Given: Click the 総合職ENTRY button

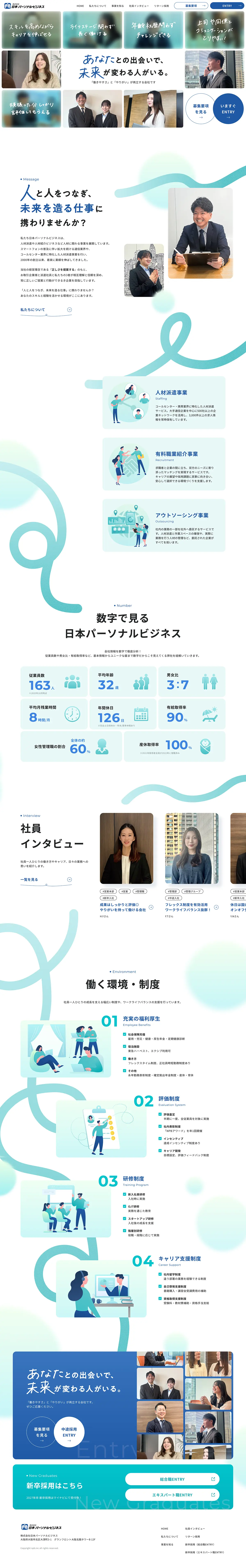Looking at the screenshot, I should tap(172, 1479).
